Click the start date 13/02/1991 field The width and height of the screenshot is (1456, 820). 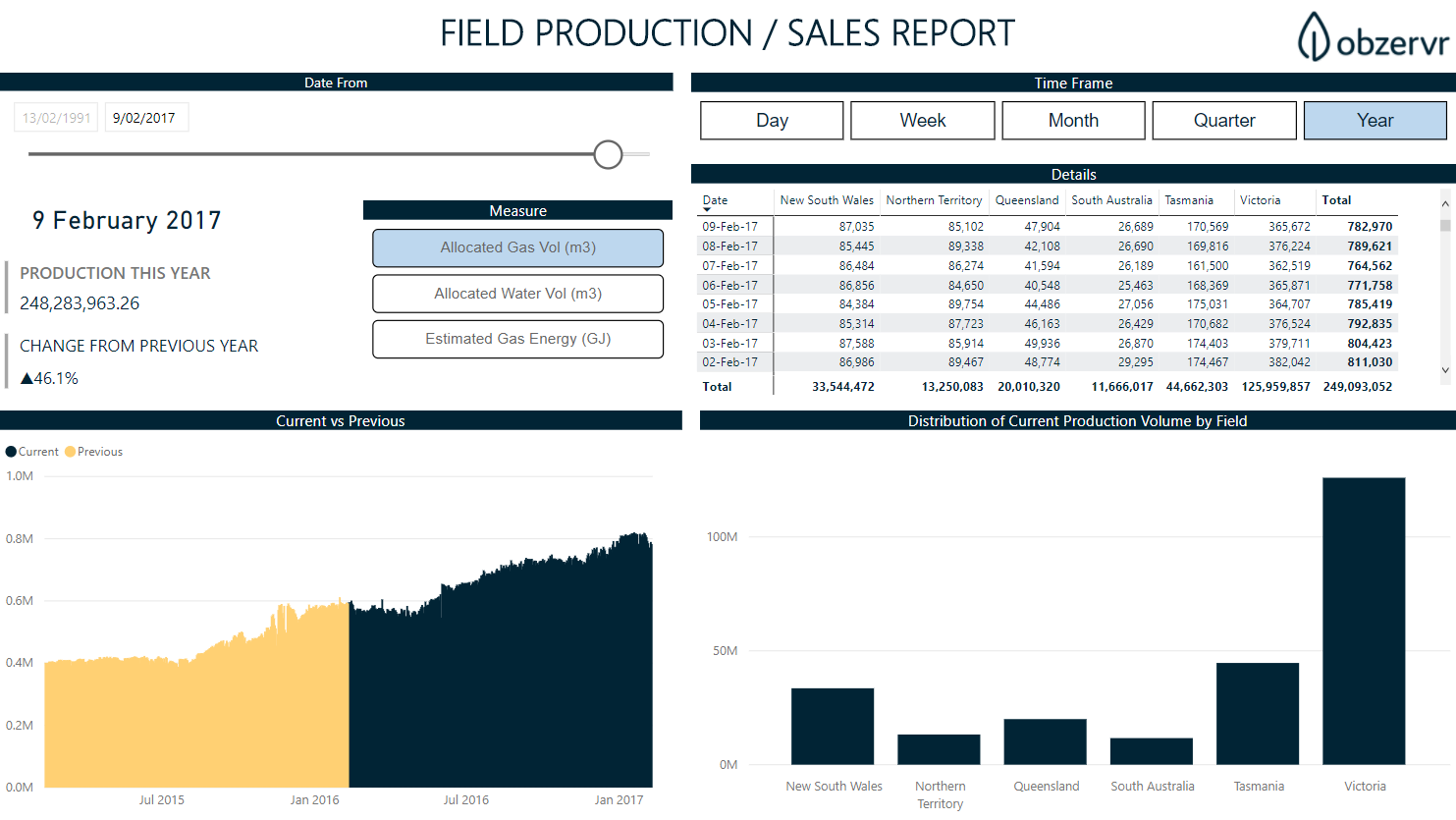coord(56,118)
